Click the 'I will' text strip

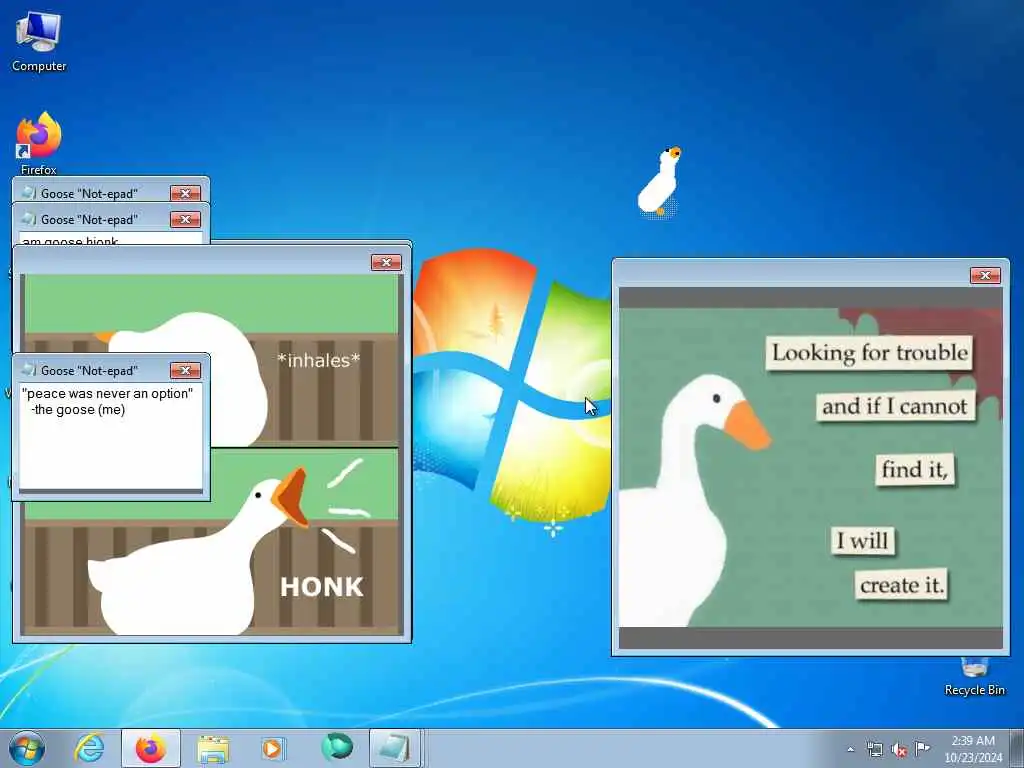863,541
